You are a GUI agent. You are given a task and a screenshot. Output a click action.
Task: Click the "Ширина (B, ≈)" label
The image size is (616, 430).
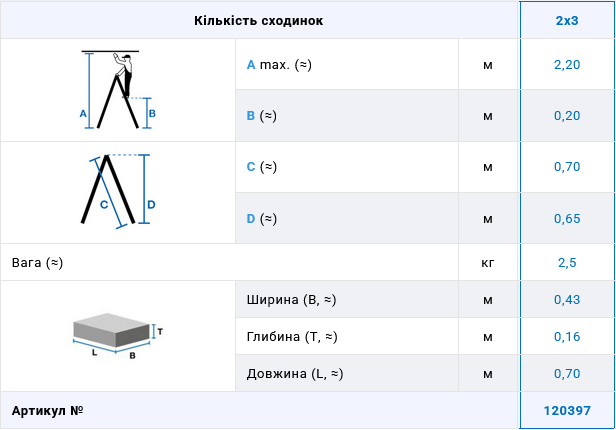(291, 300)
